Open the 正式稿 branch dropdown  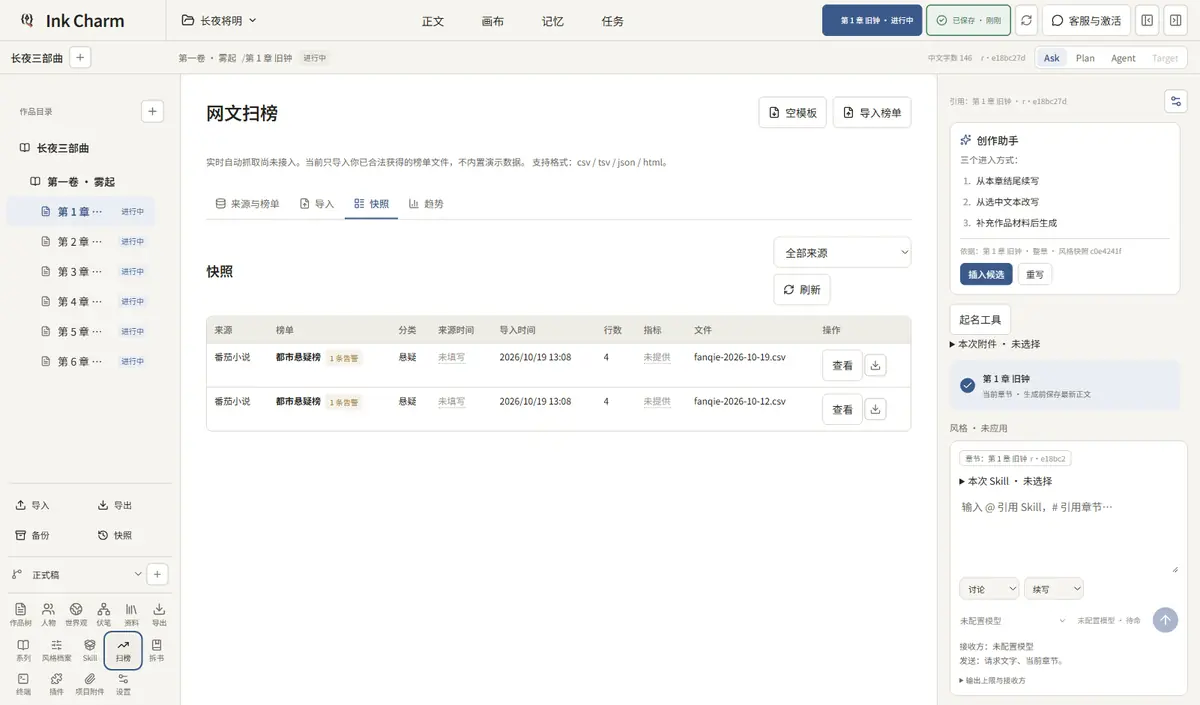tap(77, 574)
